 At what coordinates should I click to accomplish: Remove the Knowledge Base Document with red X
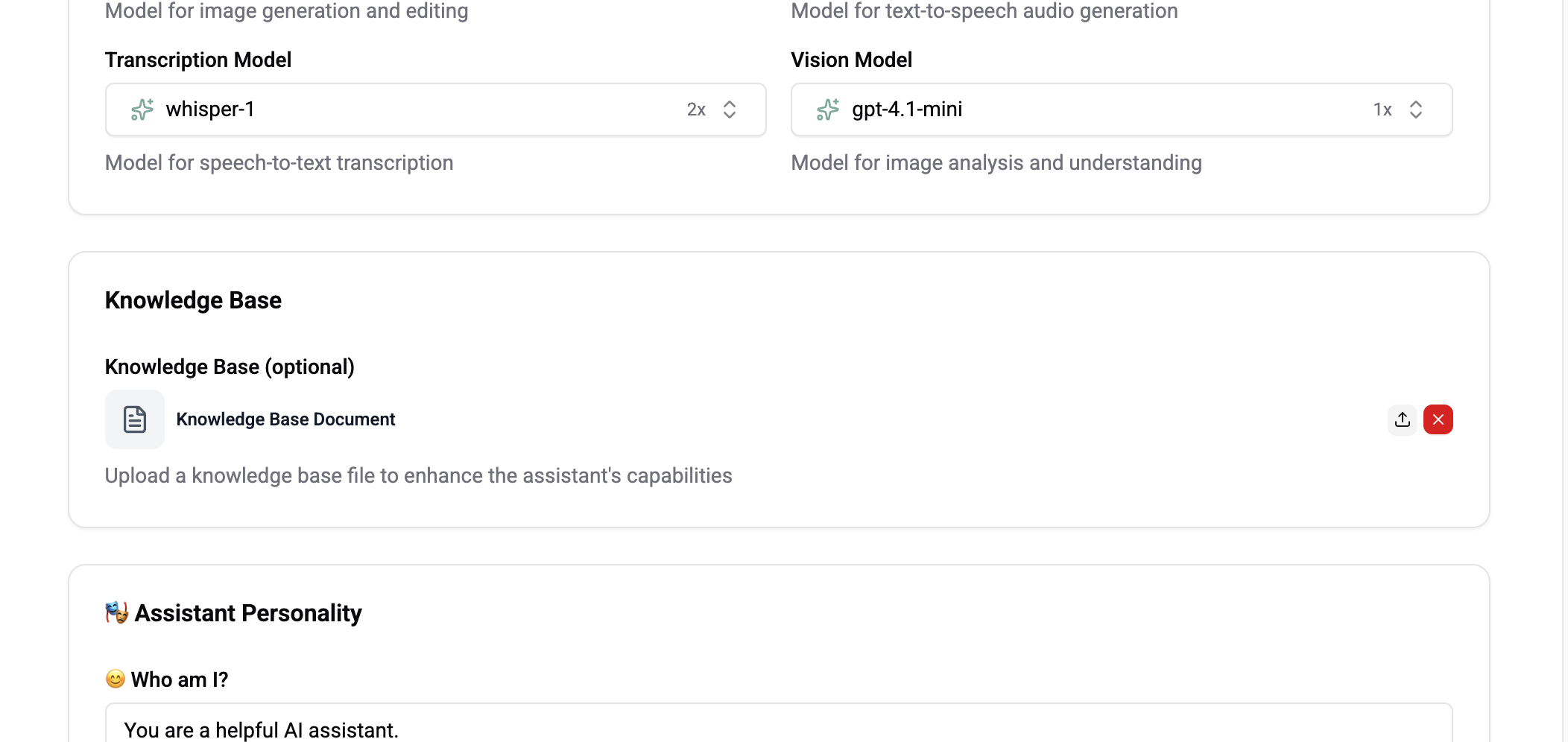1438,419
